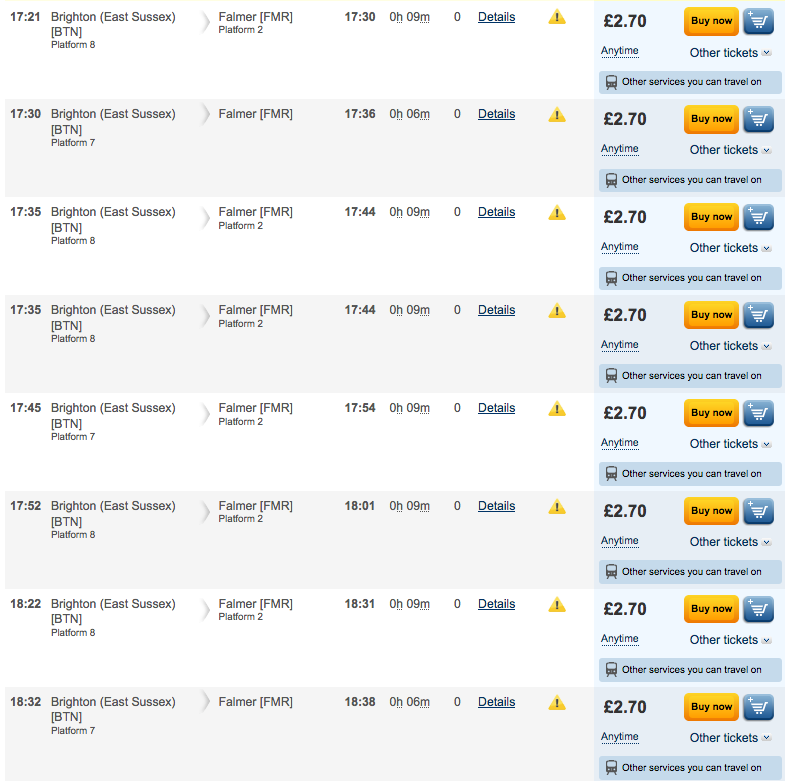785x781 pixels.
Task: Add the 18:22 train to basket
Action: (x=758, y=609)
